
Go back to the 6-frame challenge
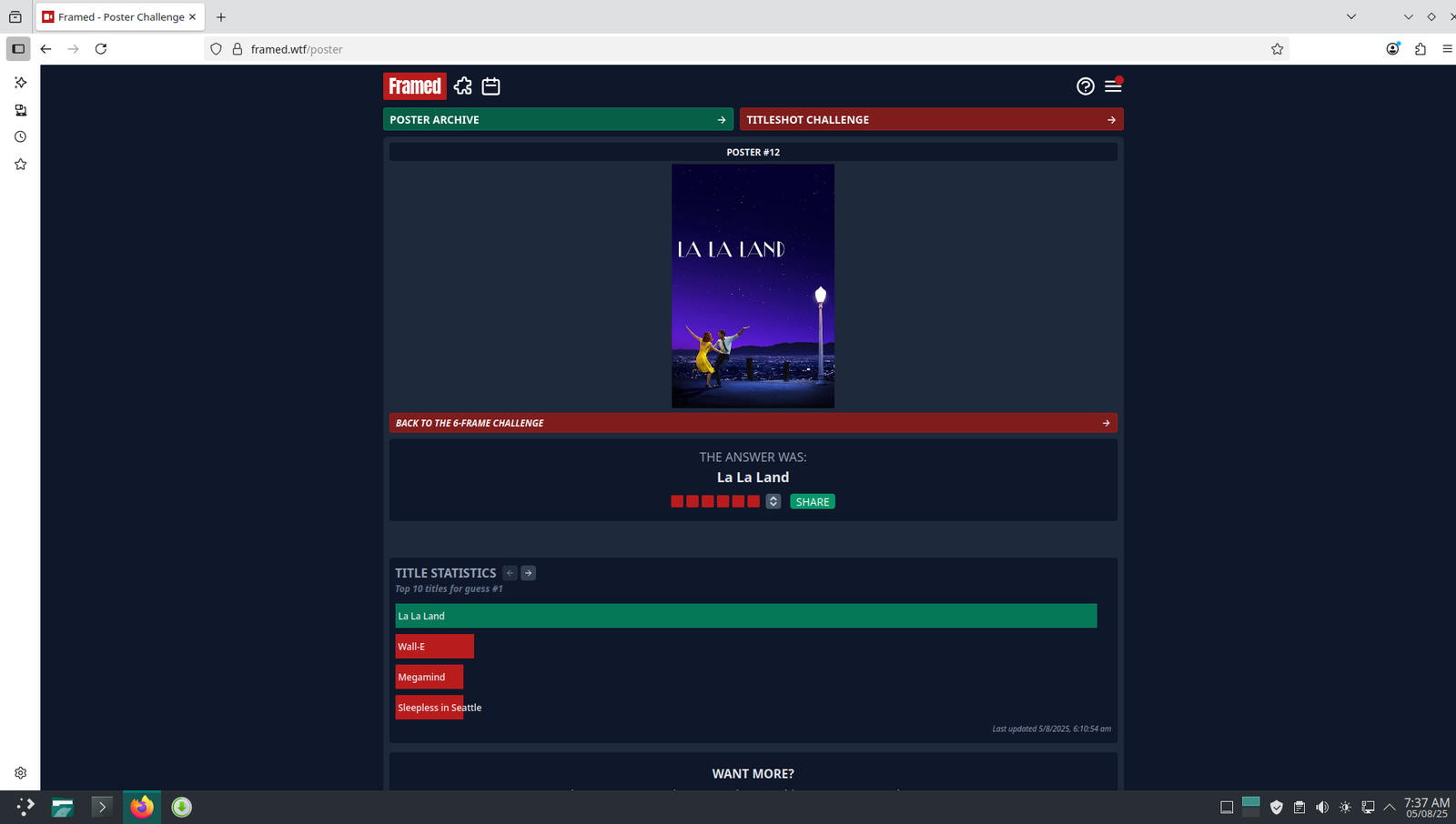coord(753,423)
